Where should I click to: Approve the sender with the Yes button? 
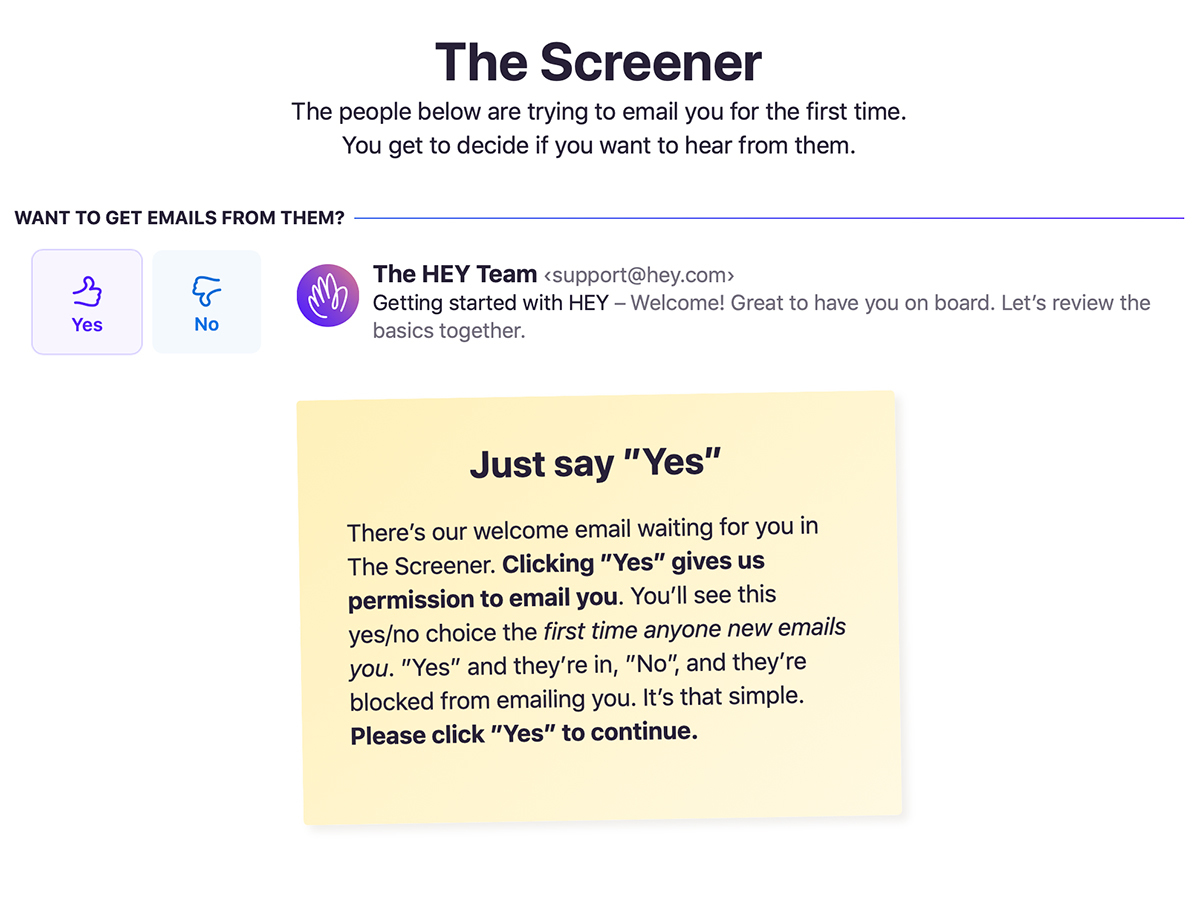[87, 302]
